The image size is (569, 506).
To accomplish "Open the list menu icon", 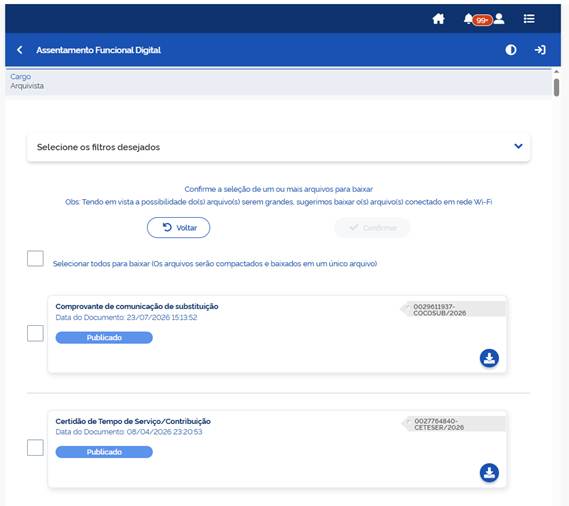I will click(x=529, y=19).
